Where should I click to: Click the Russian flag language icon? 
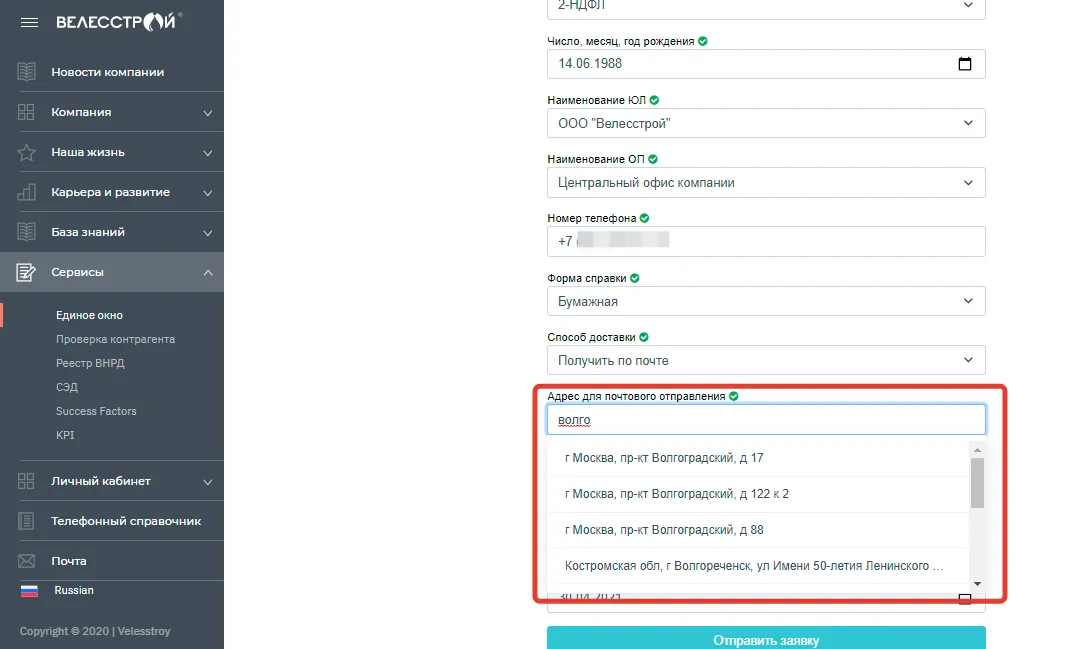(29, 590)
